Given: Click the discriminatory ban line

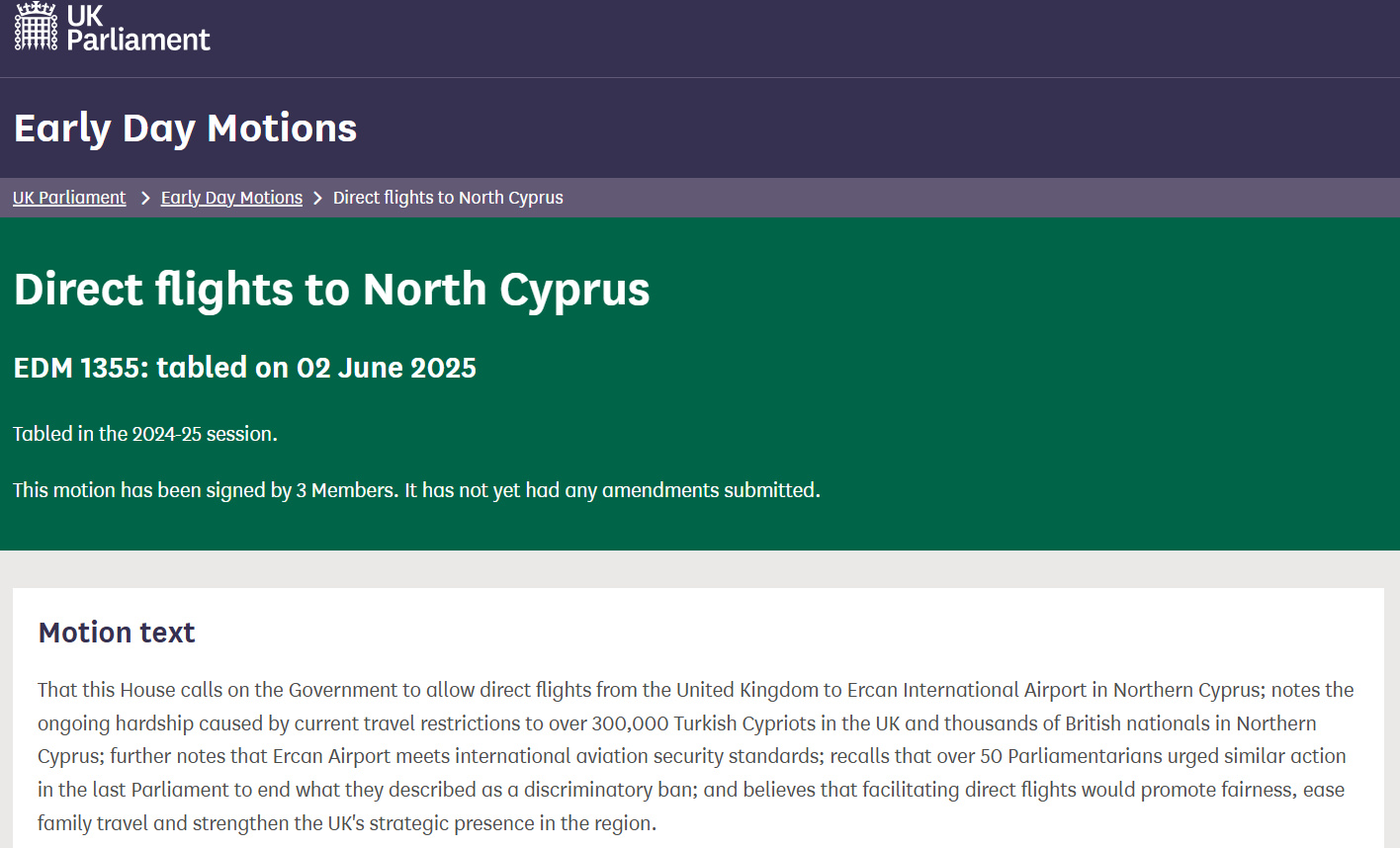Looking at the screenshot, I should tap(690, 790).
